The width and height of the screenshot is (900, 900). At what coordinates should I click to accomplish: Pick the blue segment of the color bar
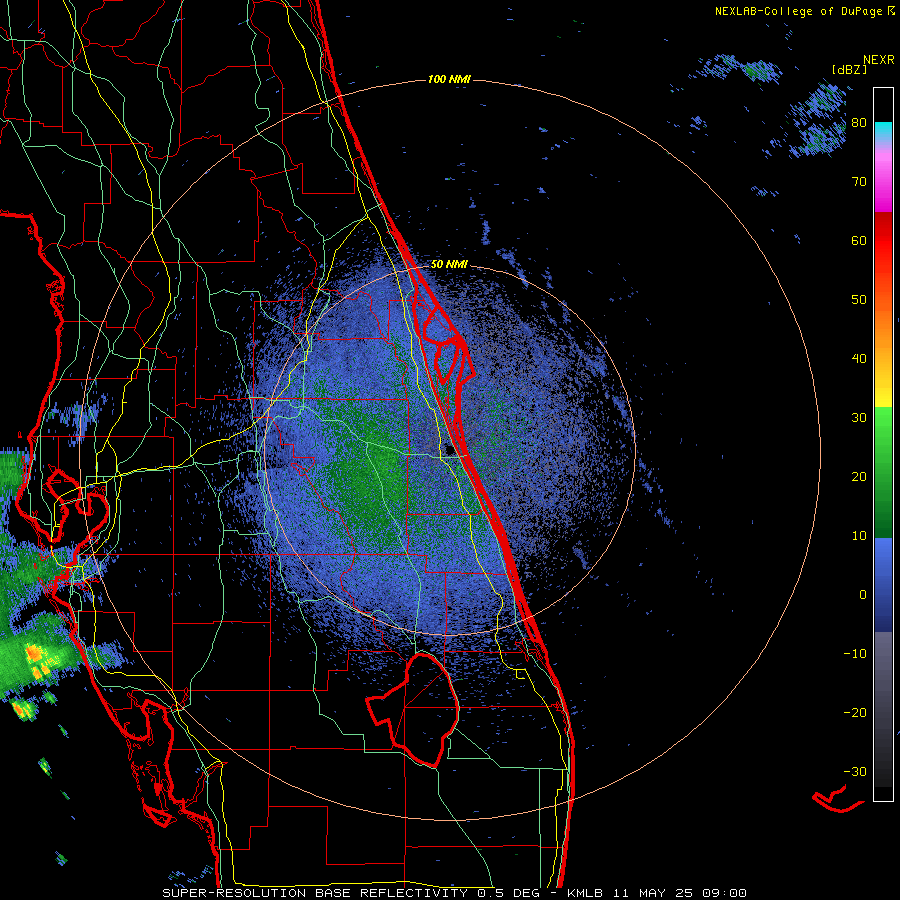pyautogui.click(x=883, y=585)
